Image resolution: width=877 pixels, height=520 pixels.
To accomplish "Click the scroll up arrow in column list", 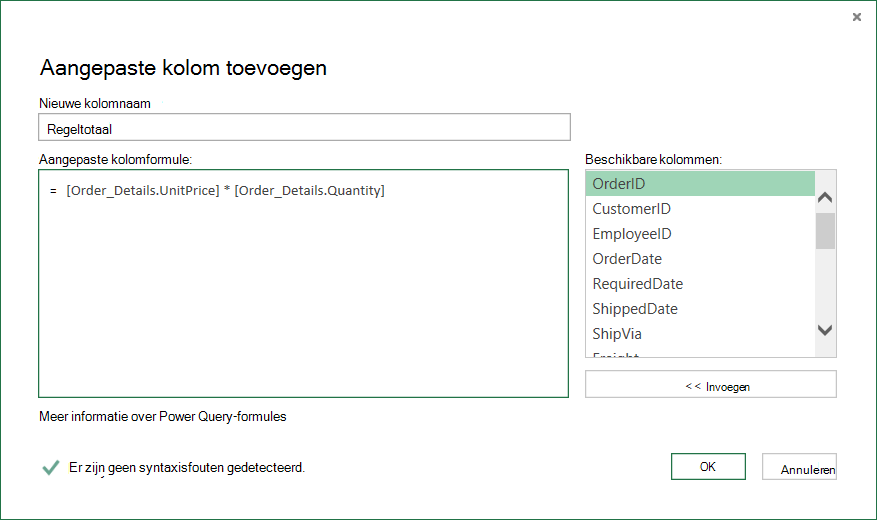I will [x=825, y=197].
